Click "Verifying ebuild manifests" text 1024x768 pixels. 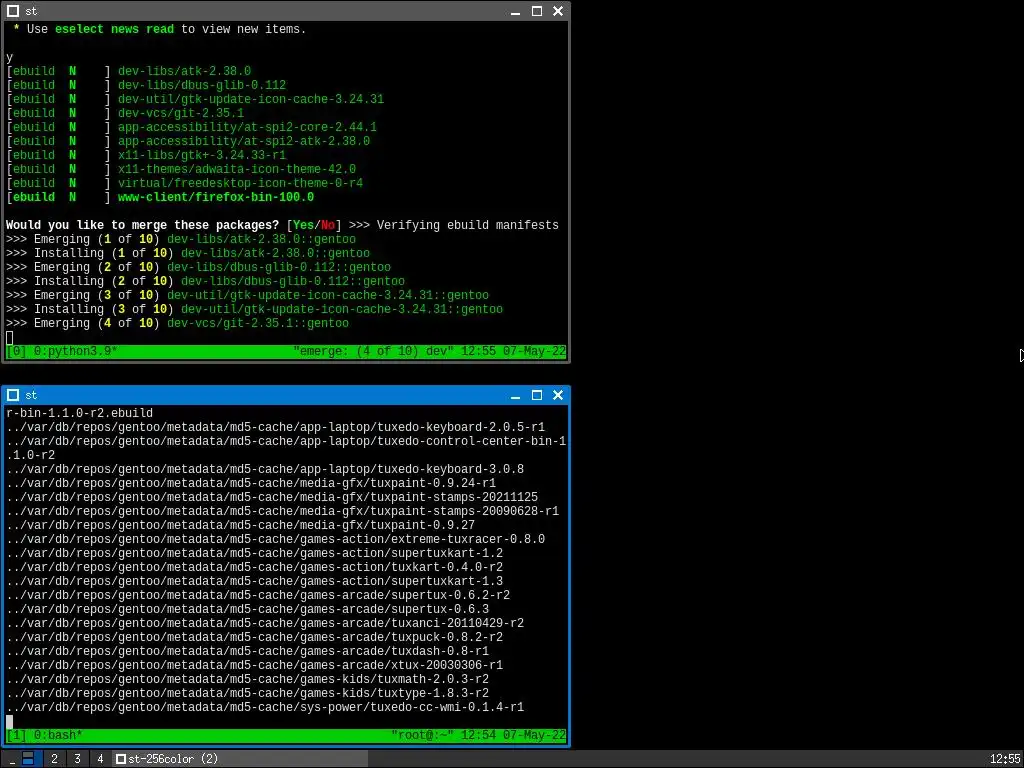click(468, 225)
